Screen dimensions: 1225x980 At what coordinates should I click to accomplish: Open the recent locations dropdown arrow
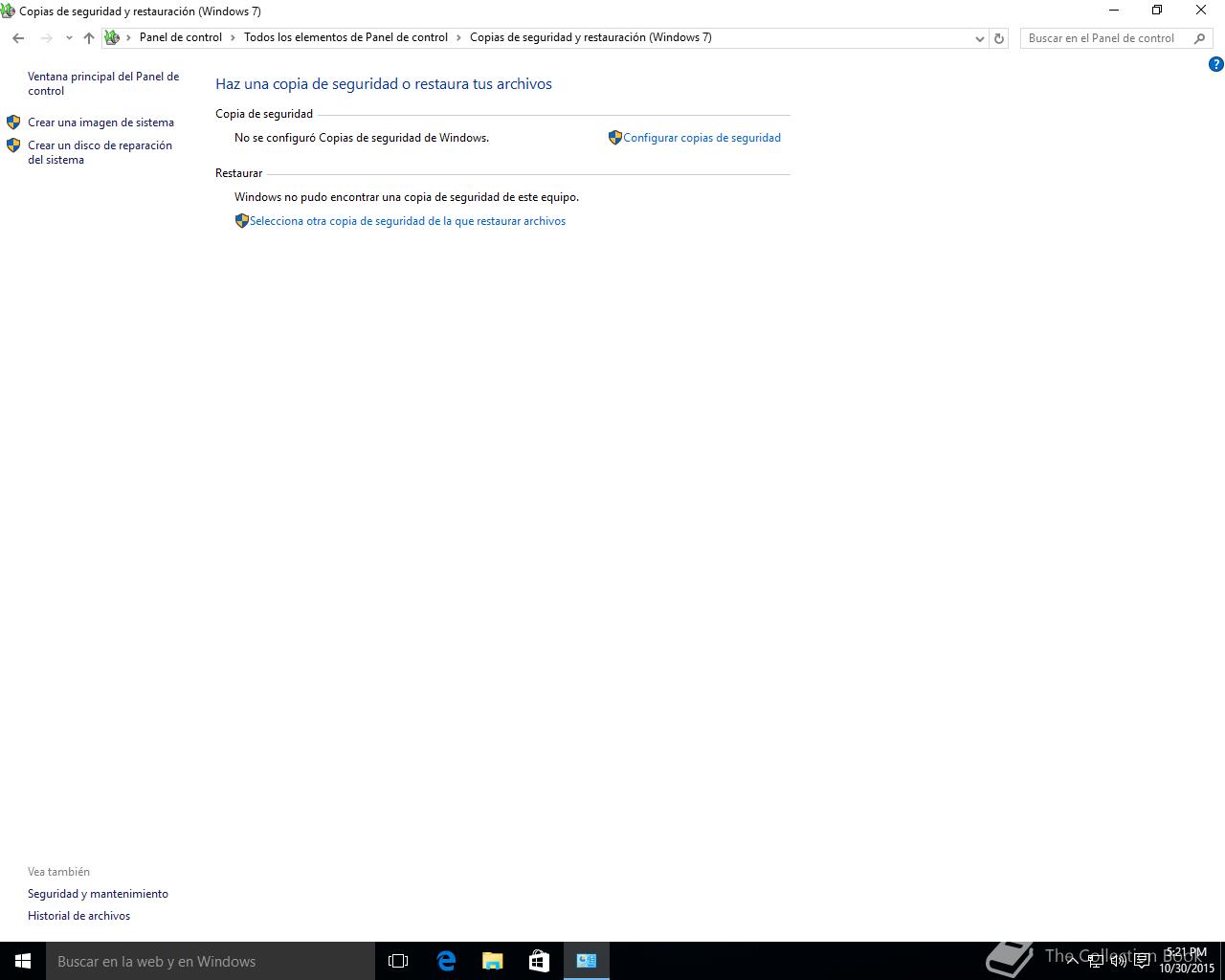pos(69,38)
